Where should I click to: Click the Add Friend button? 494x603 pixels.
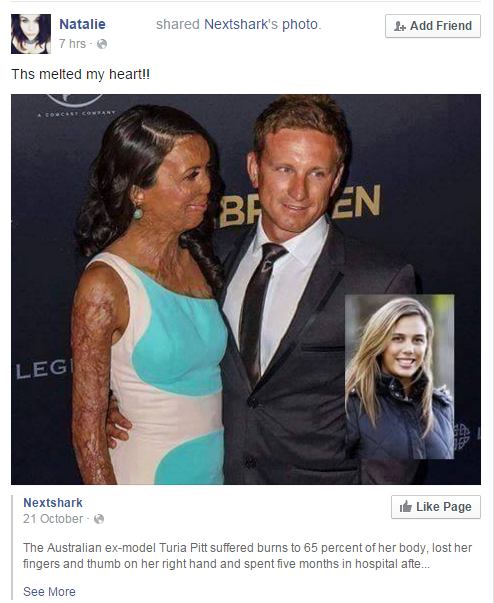pos(433,26)
